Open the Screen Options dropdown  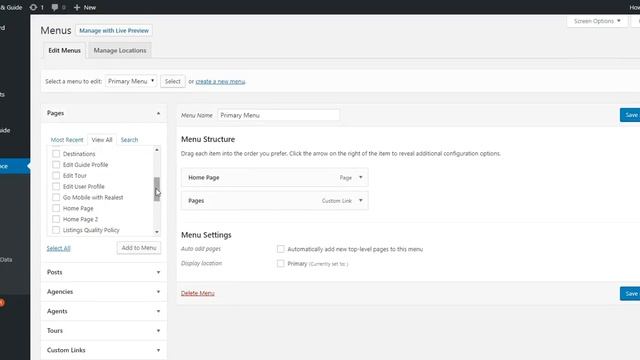point(597,21)
